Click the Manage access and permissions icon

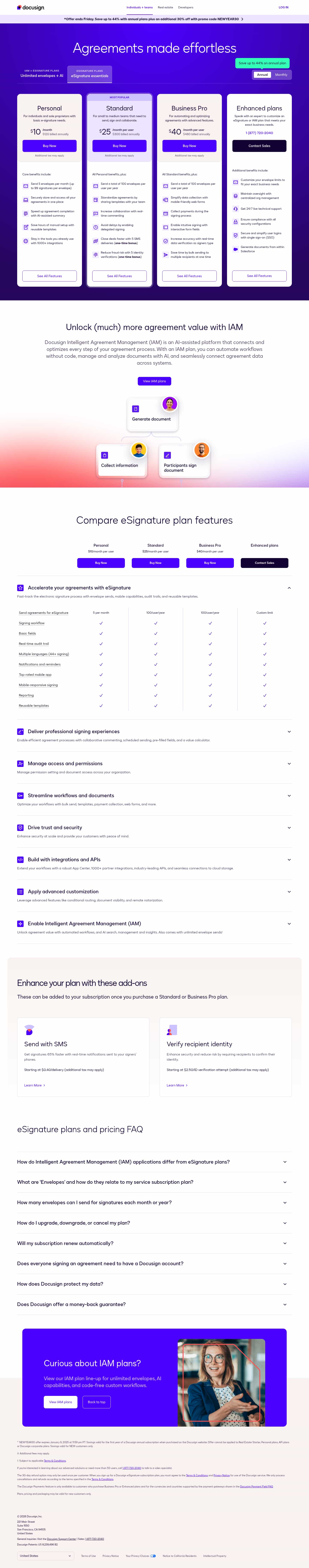(21, 763)
